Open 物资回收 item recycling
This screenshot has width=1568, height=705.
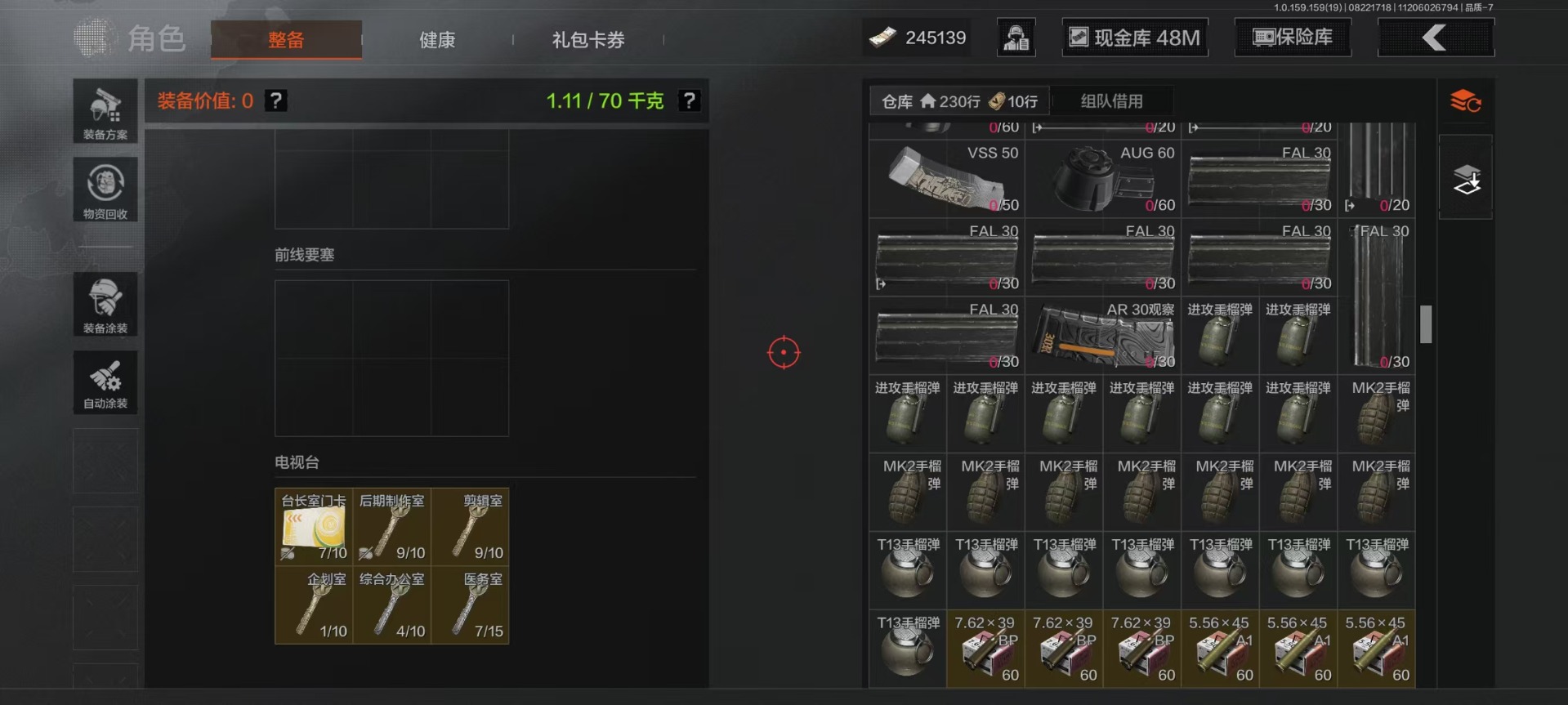[x=105, y=190]
